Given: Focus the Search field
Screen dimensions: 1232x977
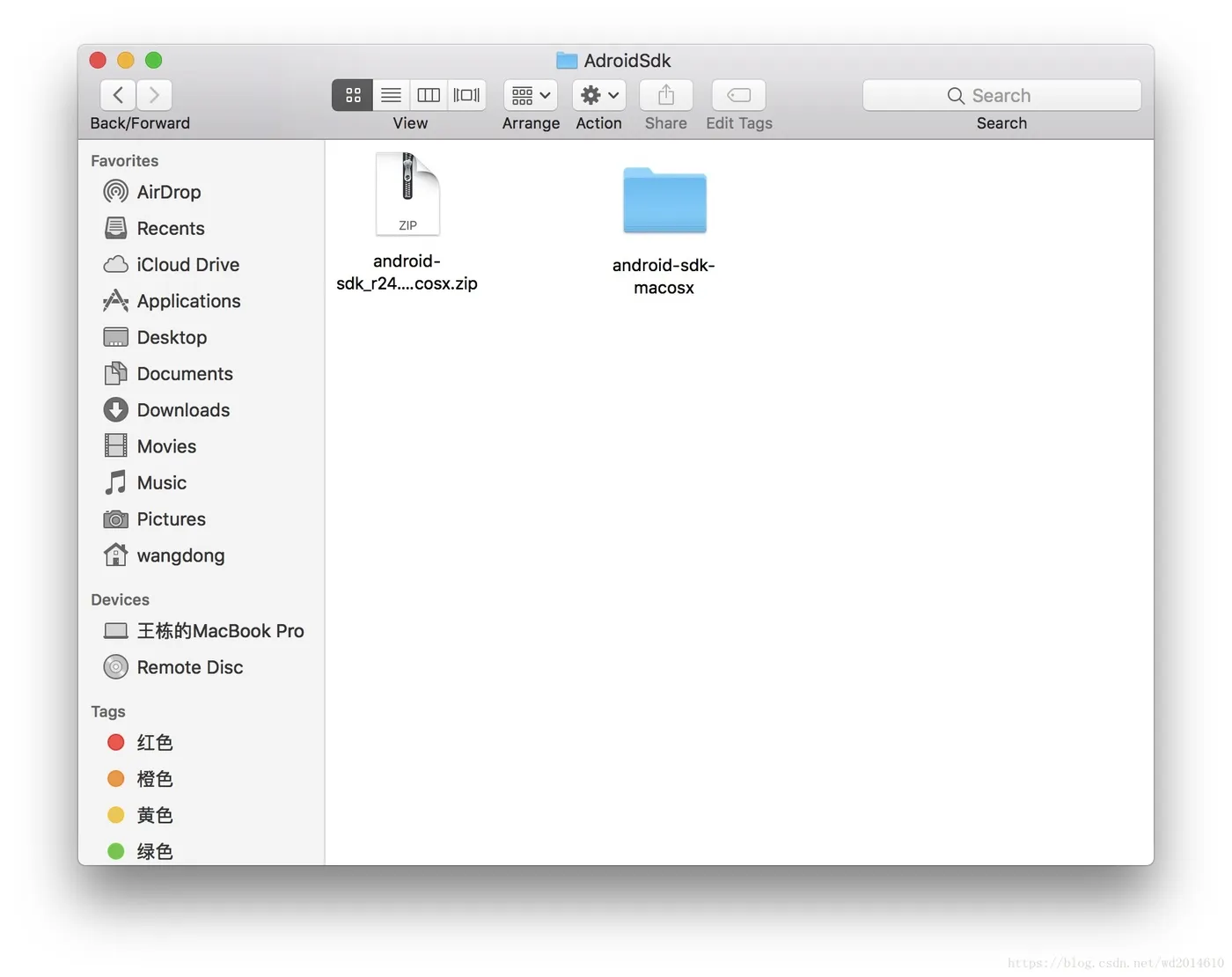Looking at the screenshot, I should tap(1001, 95).
